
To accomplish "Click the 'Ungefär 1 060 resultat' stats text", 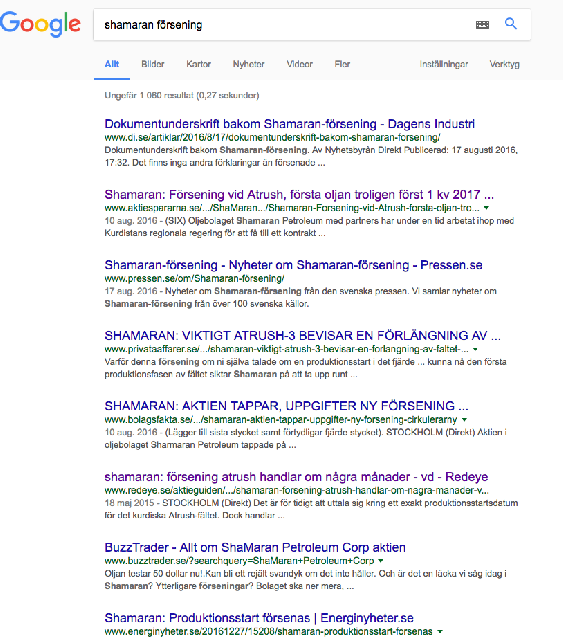I will 182,96.
